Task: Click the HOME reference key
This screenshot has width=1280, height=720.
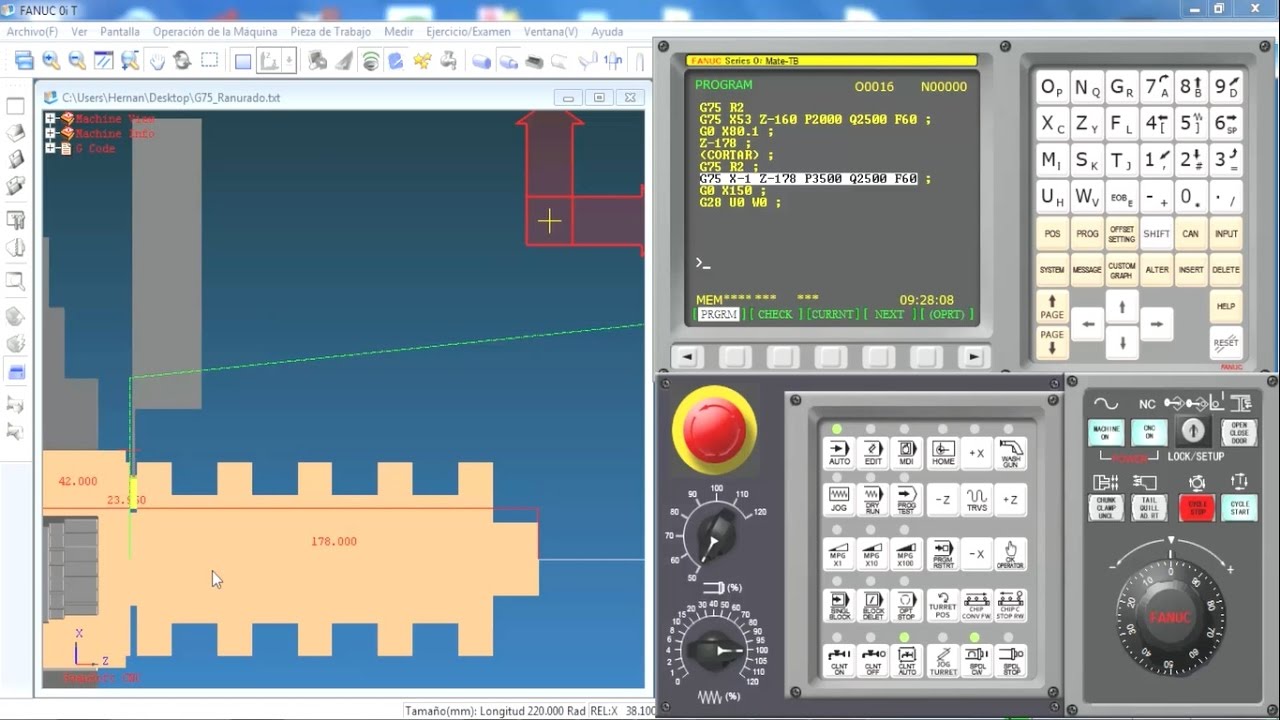Action: point(943,453)
